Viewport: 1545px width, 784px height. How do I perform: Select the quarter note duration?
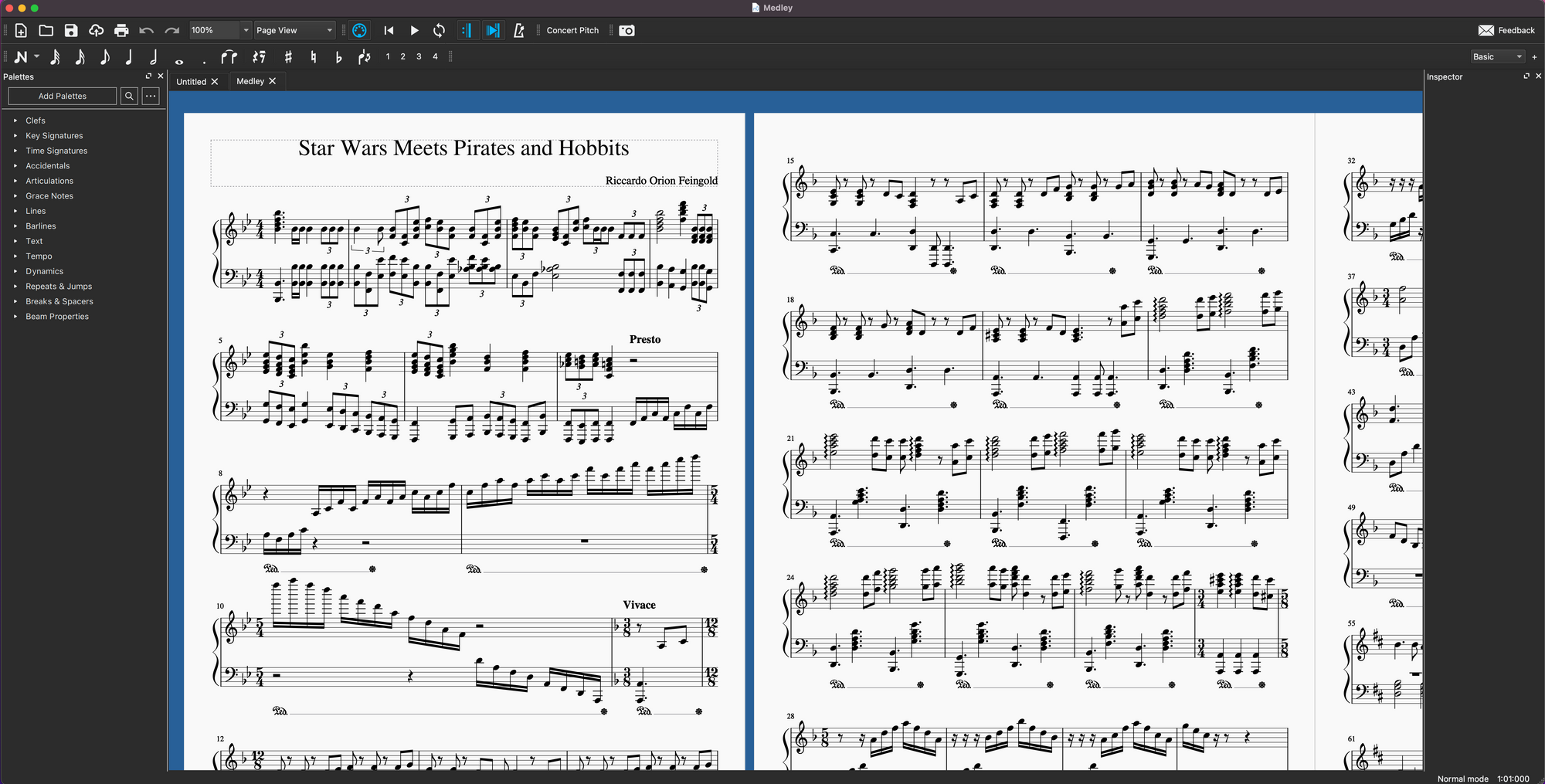129,56
